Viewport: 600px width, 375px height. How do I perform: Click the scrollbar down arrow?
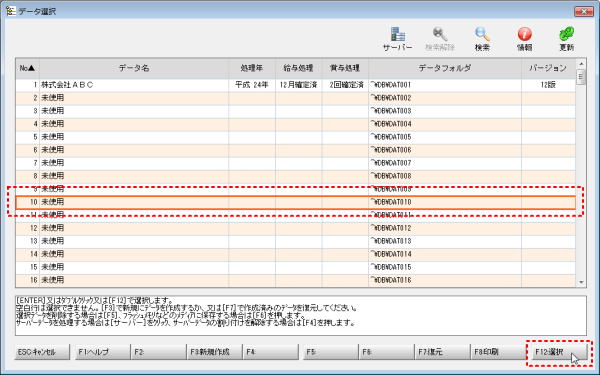[581, 282]
